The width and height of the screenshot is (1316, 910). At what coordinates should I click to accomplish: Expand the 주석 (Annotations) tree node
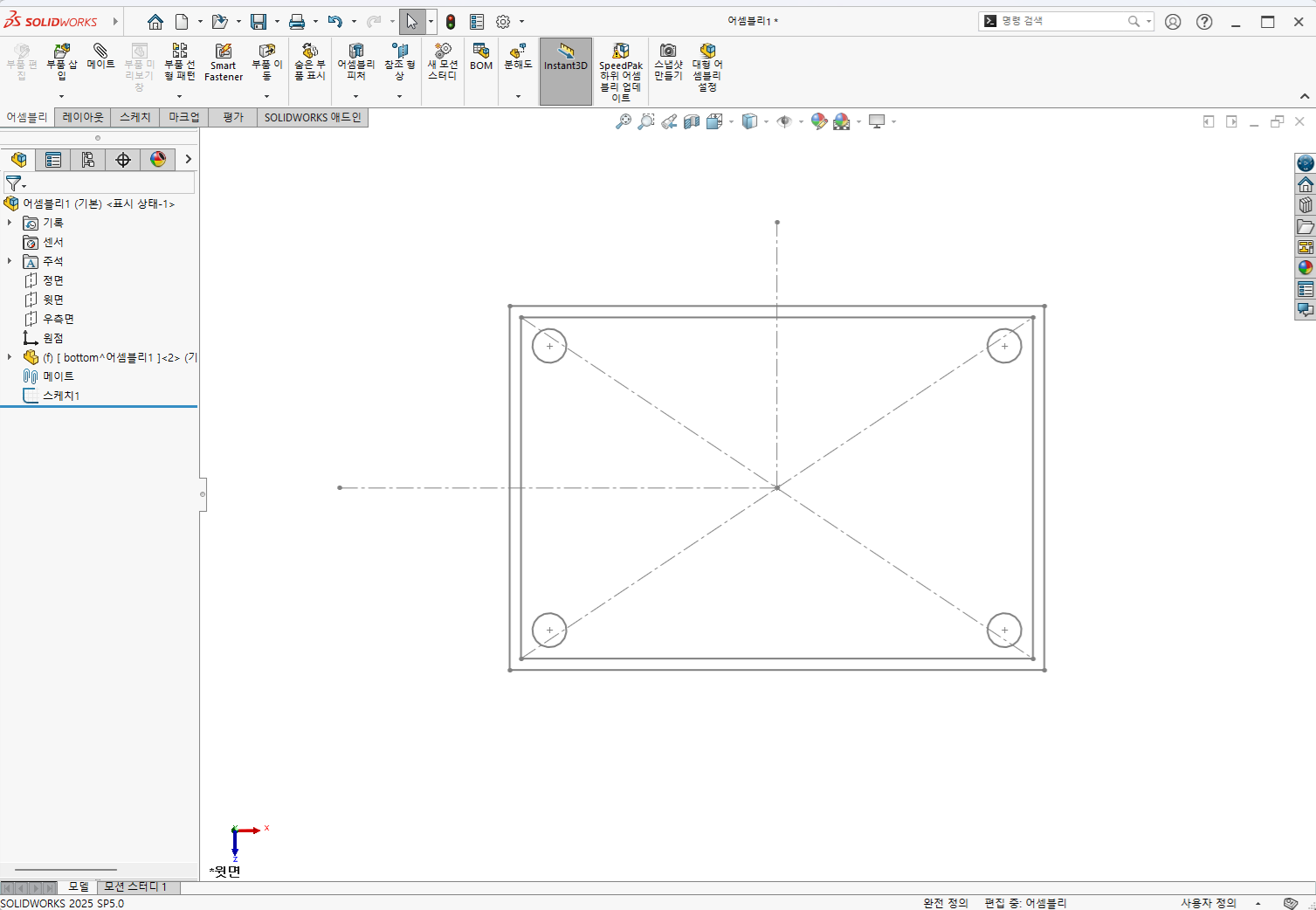click(x=10, y=261)
